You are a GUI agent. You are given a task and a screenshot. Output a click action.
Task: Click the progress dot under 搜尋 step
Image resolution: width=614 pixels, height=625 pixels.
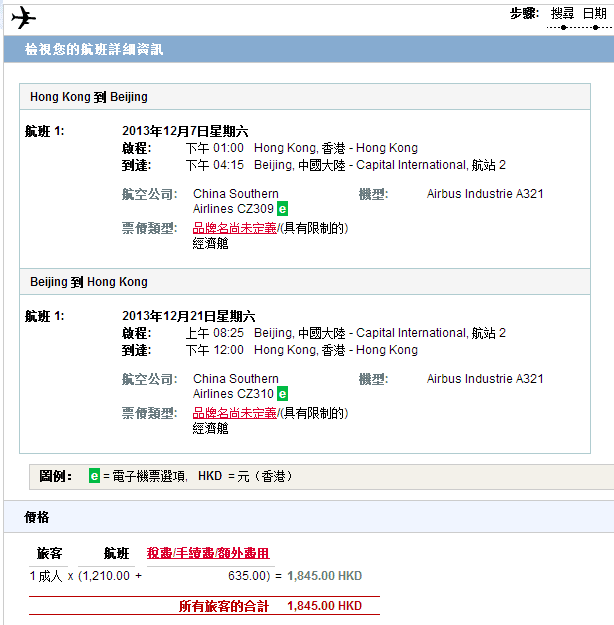point(562,28)
